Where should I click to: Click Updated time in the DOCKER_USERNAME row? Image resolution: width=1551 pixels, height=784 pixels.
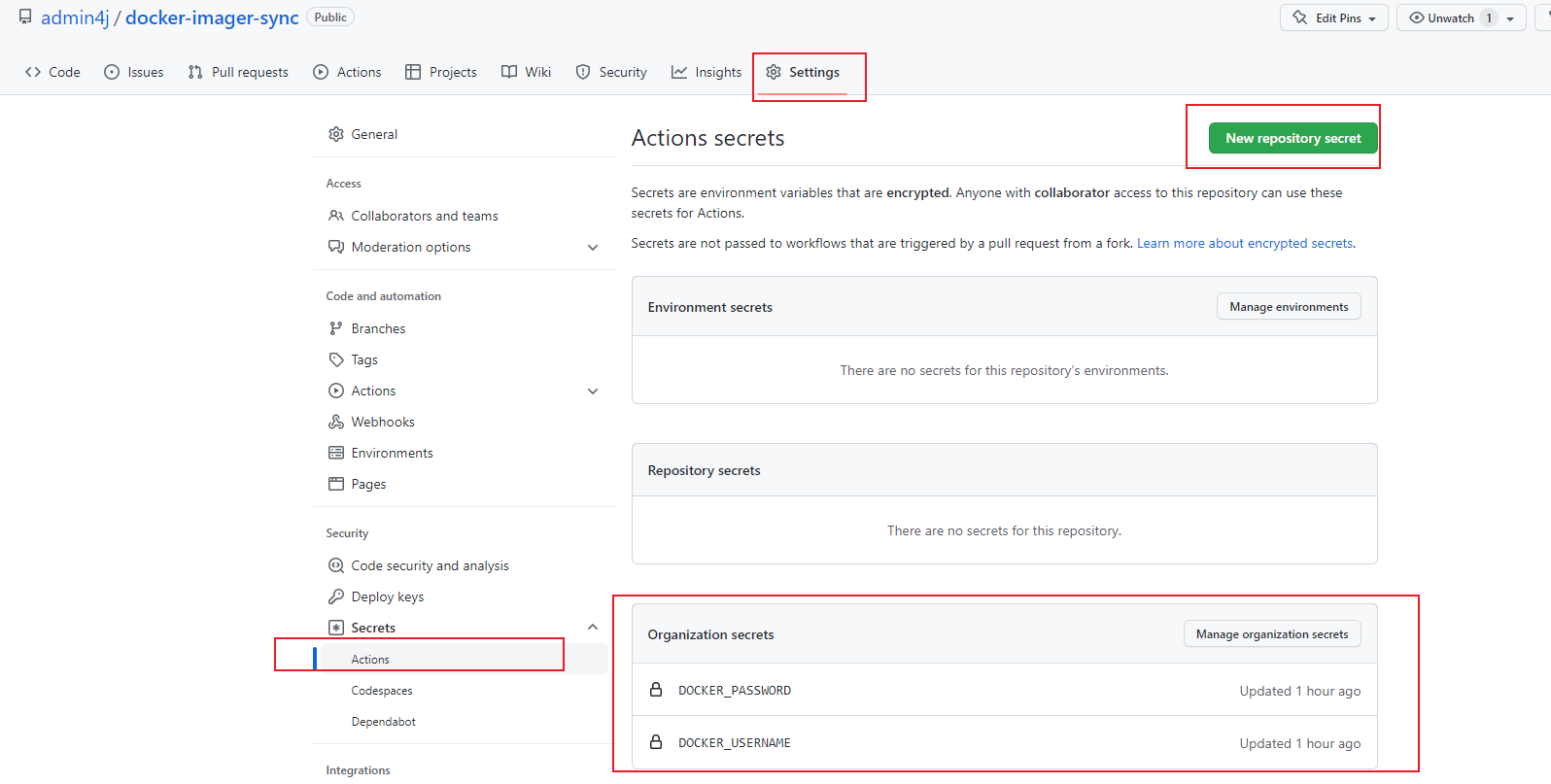coord(1300,743)
